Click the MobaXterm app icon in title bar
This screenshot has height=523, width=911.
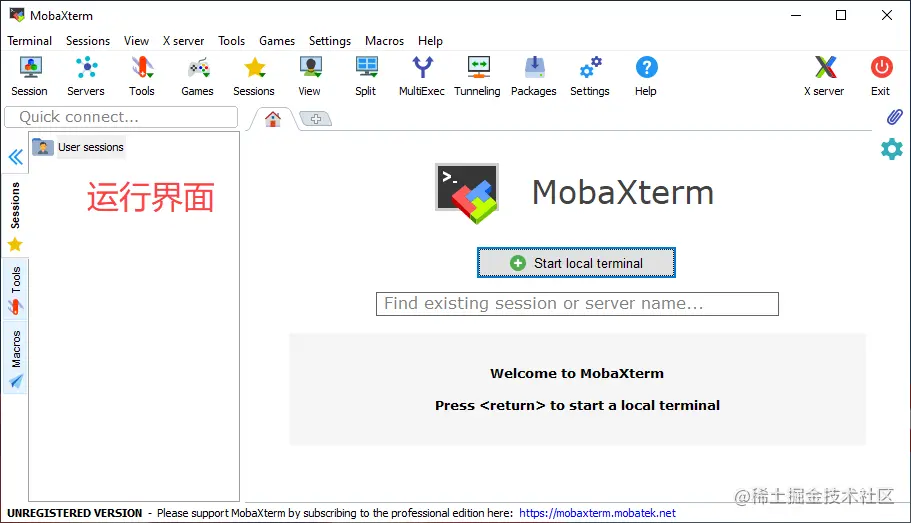[x=17, y=15]
